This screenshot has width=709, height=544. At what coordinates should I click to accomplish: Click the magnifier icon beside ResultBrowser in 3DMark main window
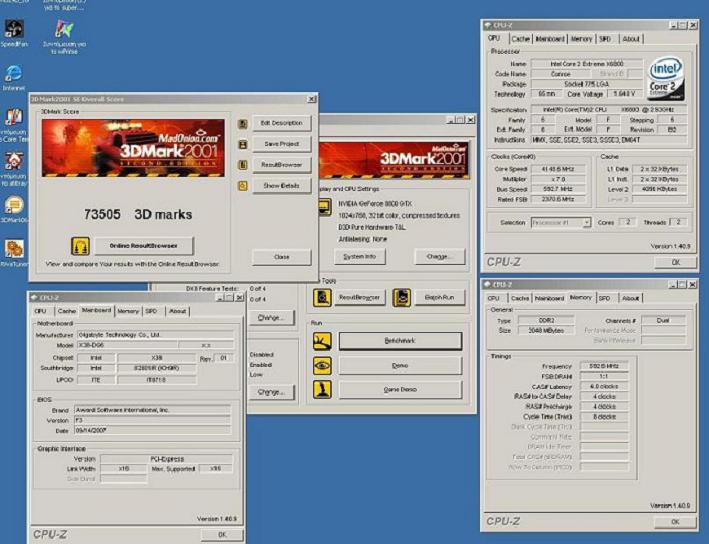pyautogui.click(x=322, y=298)
